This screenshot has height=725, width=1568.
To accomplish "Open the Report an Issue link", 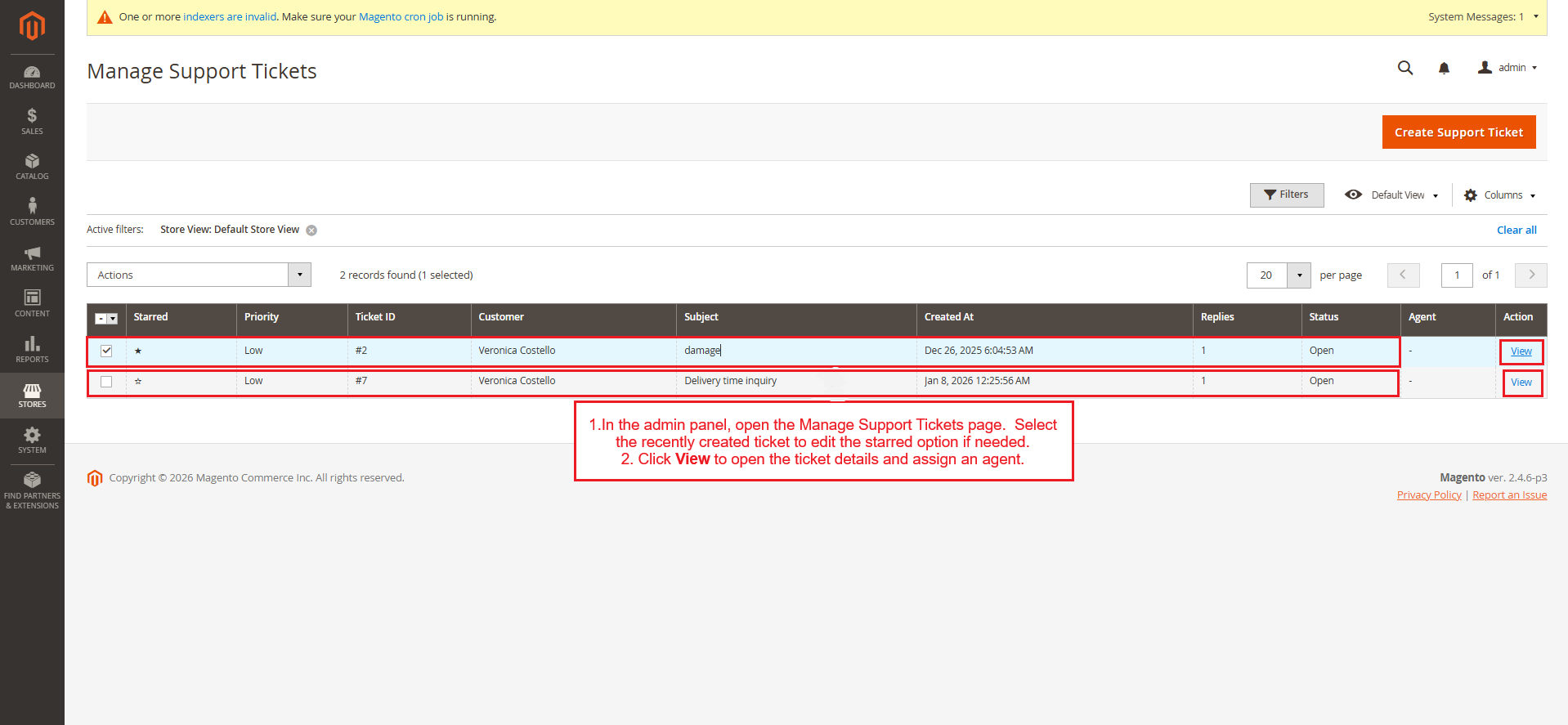I will pyautogui.click(x=1509, y=495).
